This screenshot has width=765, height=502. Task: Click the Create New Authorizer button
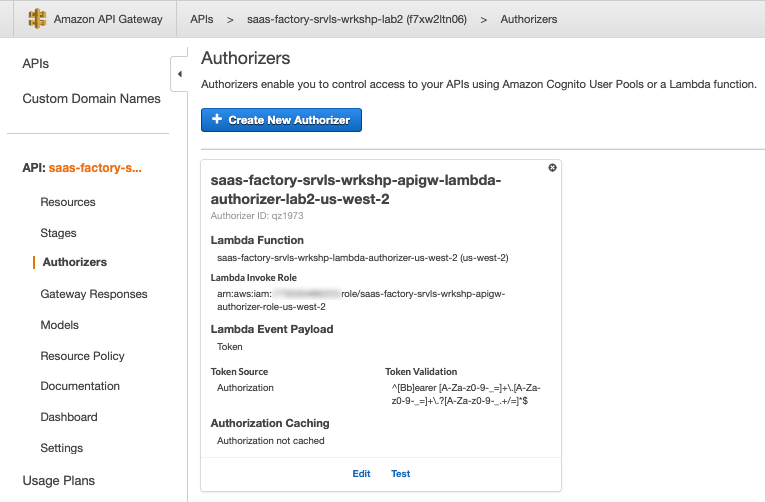pyautogui.click(x=282, y=120)
